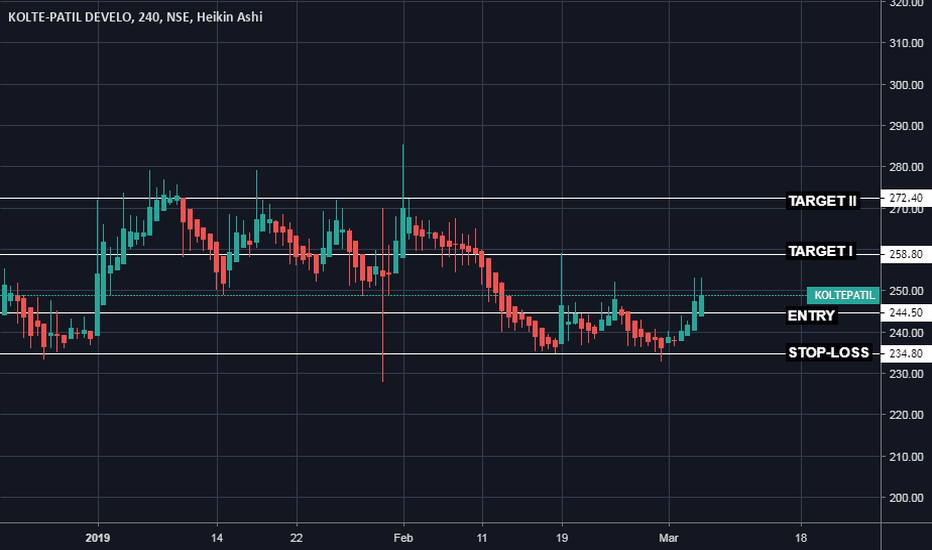932x550 pixels.
Task: Select the ENTRY label
Action: (x=811, y=315)
